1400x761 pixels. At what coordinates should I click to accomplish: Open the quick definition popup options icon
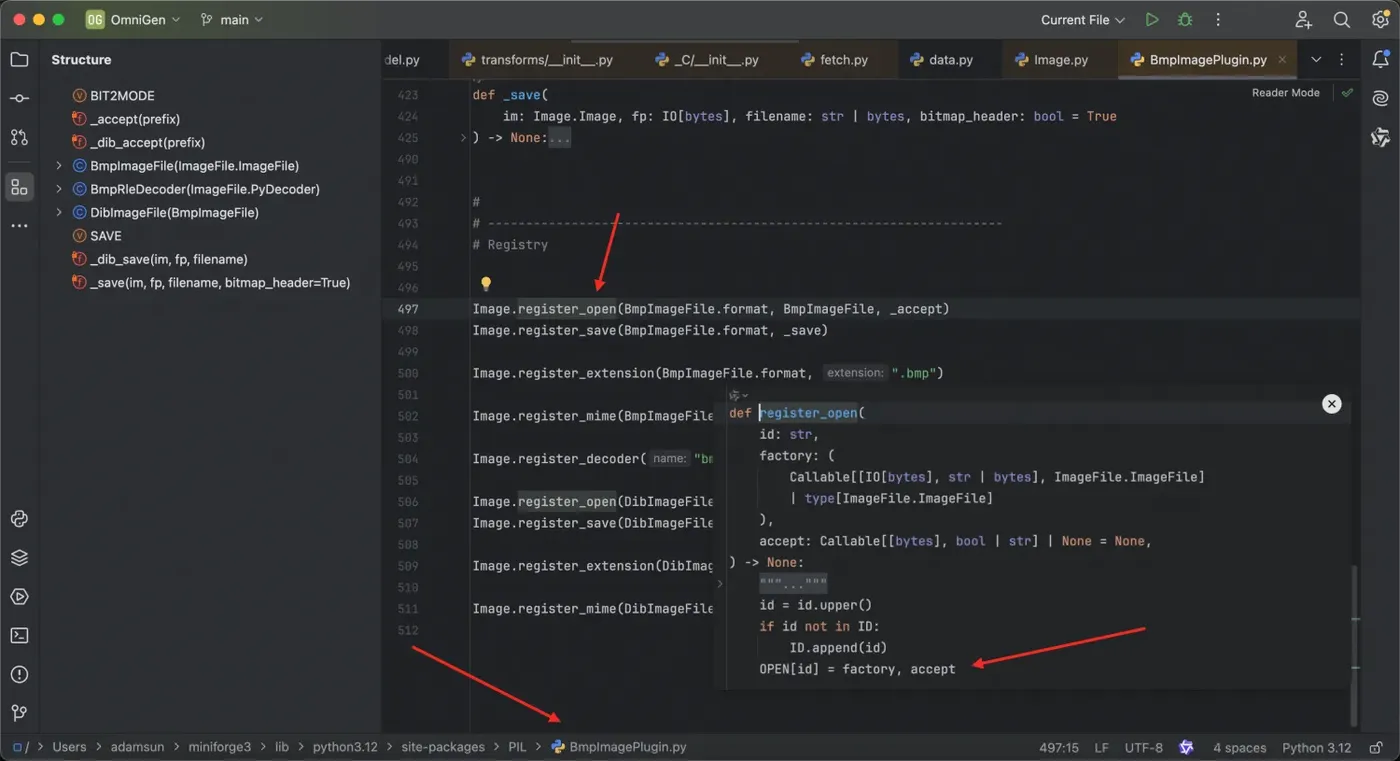pyautogui.click(x=738, y=395)
